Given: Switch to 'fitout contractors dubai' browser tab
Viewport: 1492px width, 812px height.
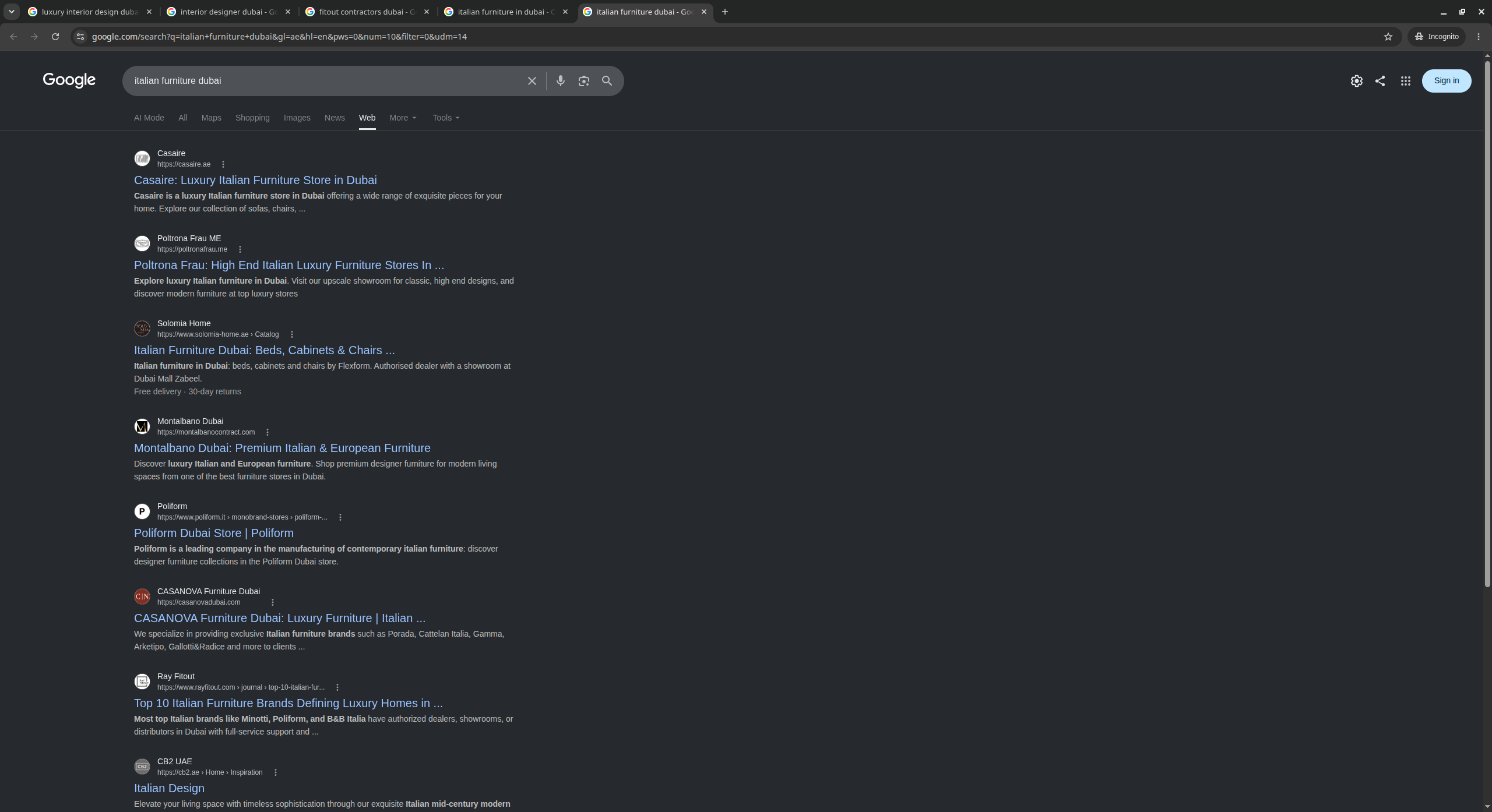Looking at the screenshot, I should pyautogui.click(x=368, y=12).
